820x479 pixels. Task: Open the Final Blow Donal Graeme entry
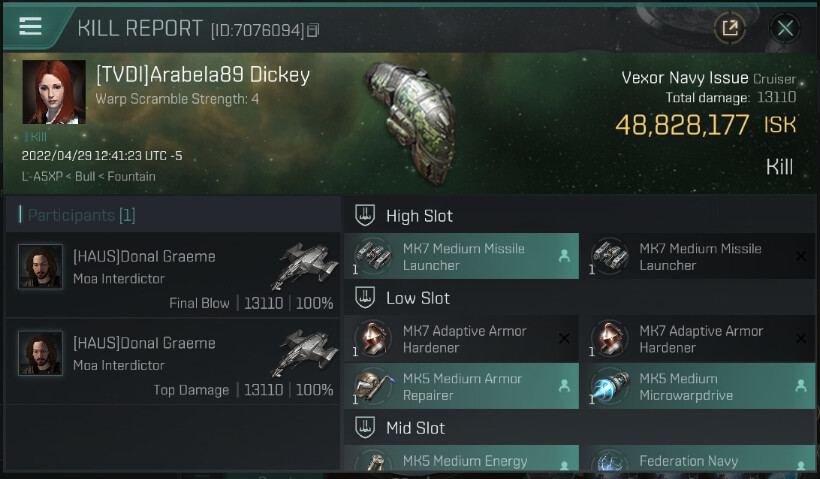(170, 278)
